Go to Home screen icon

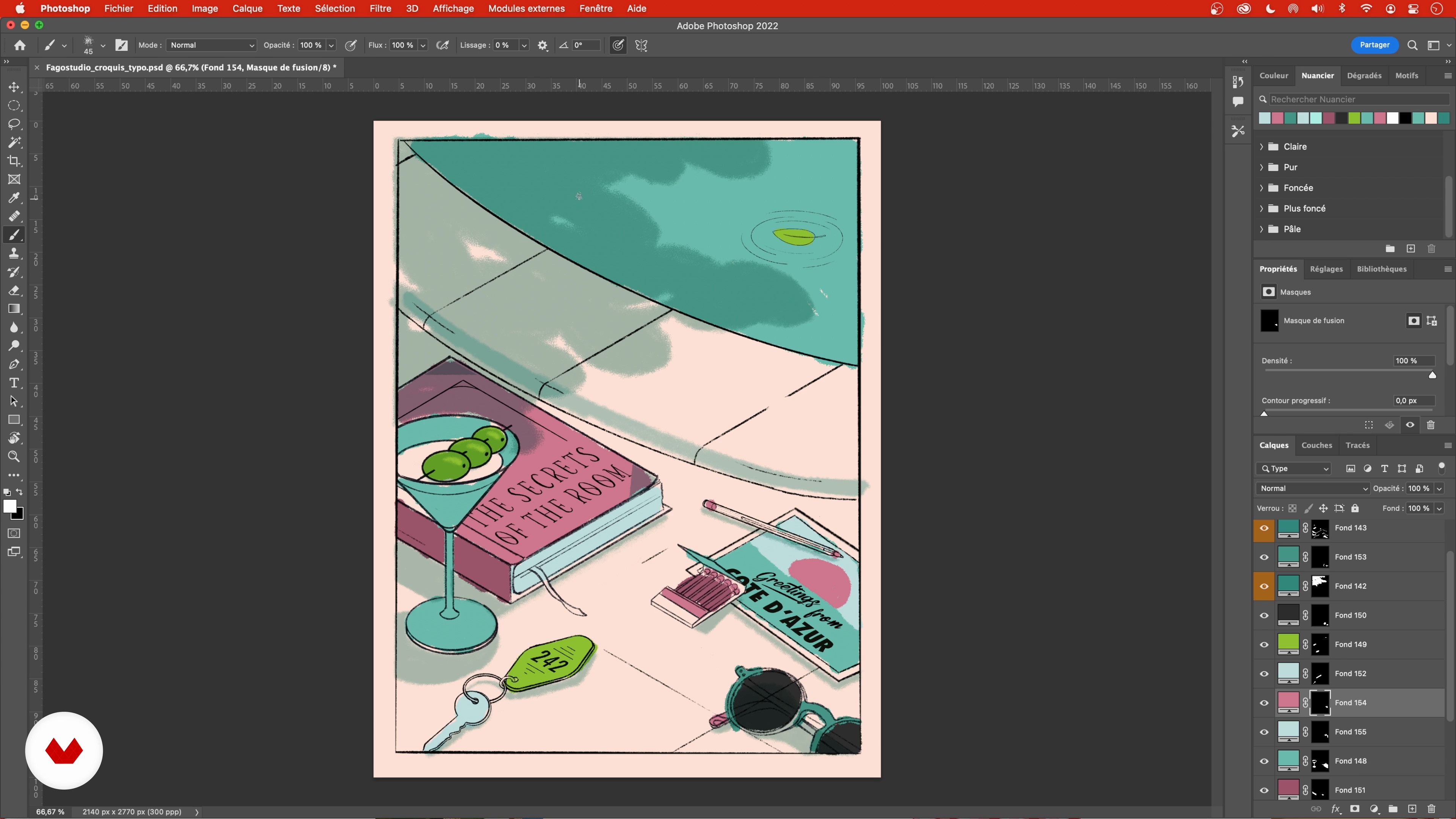coord(20,45)
